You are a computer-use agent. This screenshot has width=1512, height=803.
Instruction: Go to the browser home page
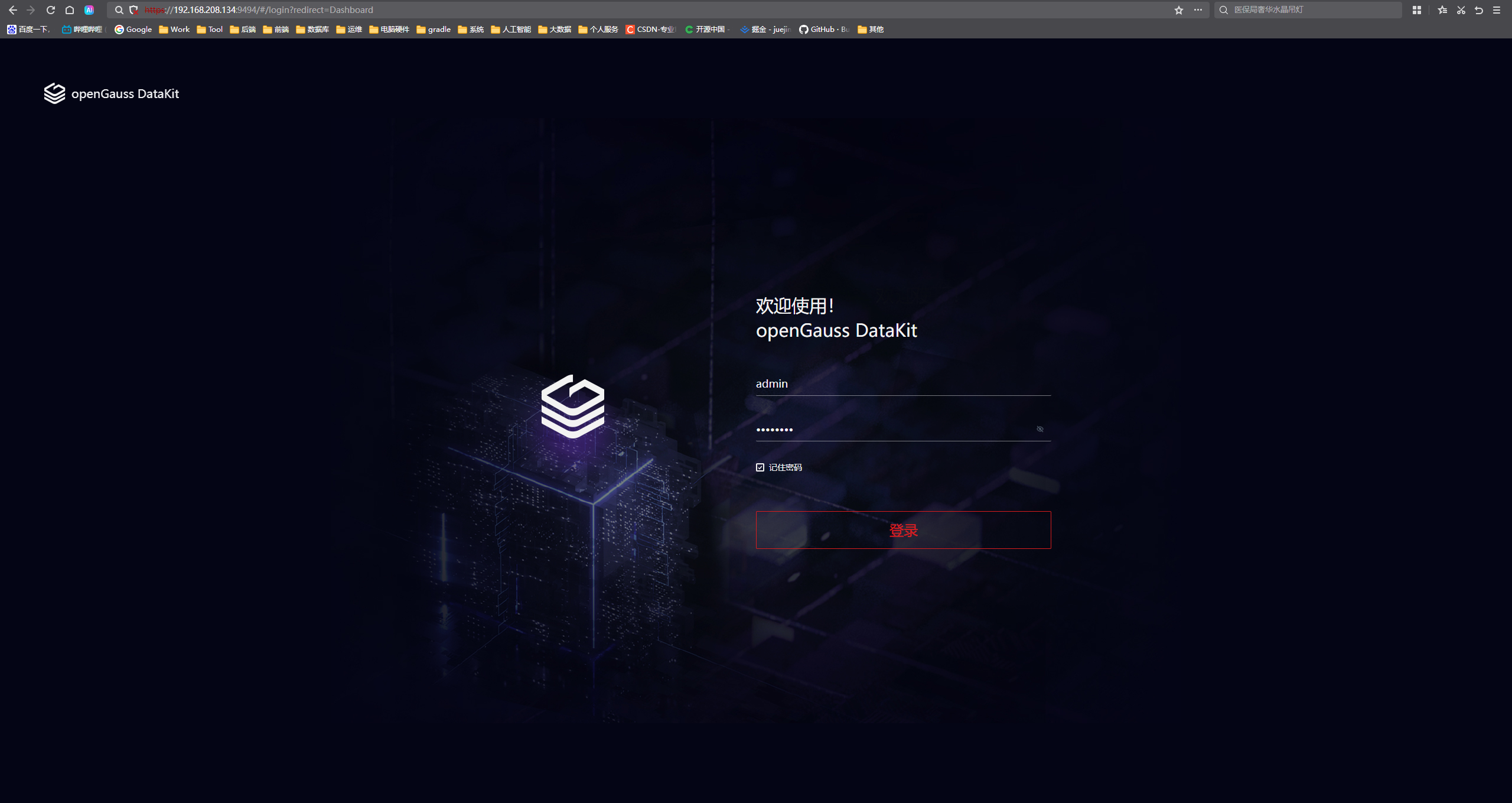pyautogui.click(x=69, y=9)
